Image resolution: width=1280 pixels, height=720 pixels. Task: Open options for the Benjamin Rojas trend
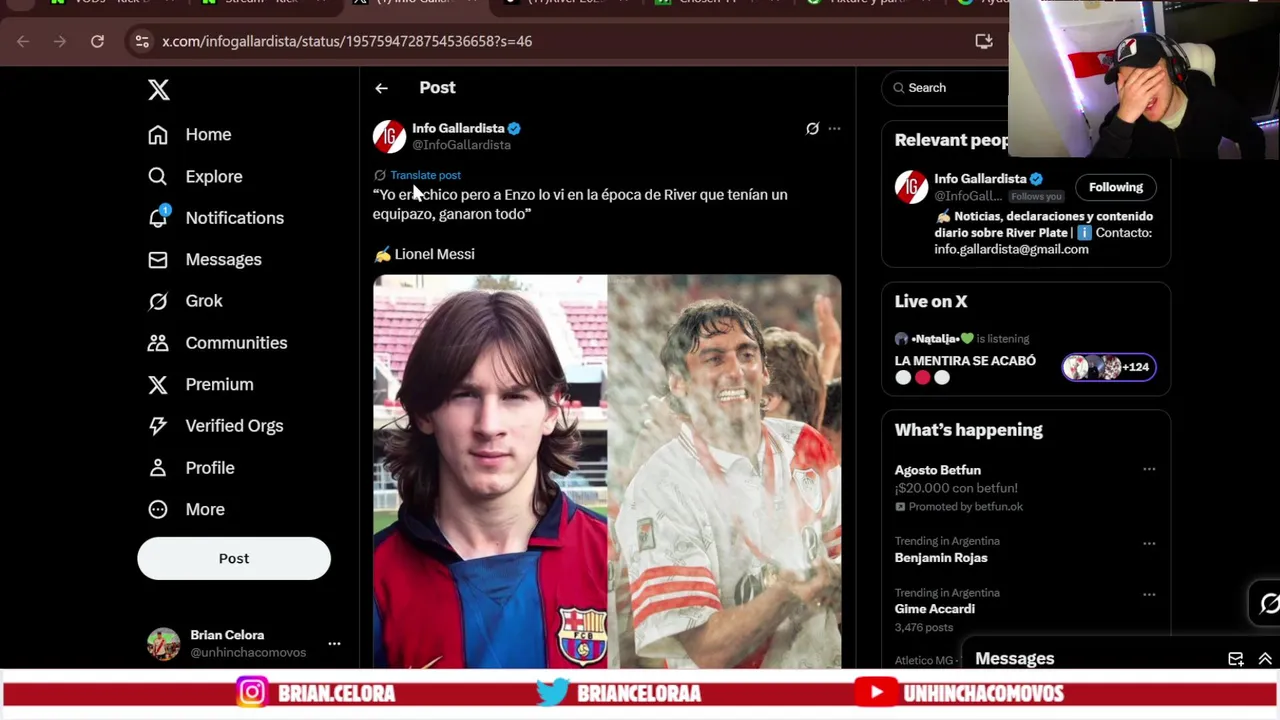(x=1149, y=543)
